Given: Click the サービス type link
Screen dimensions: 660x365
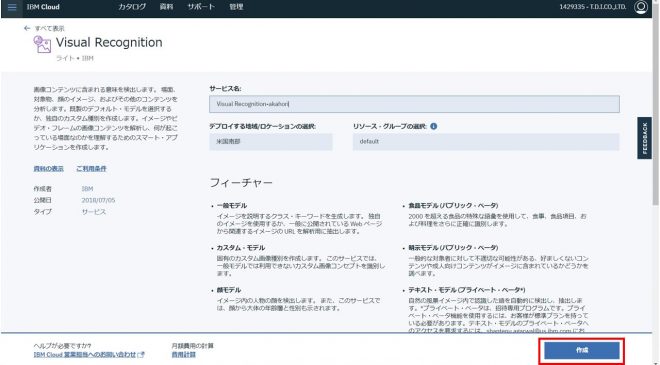Looking at the screenshot, I should click(x=93, y=211).
